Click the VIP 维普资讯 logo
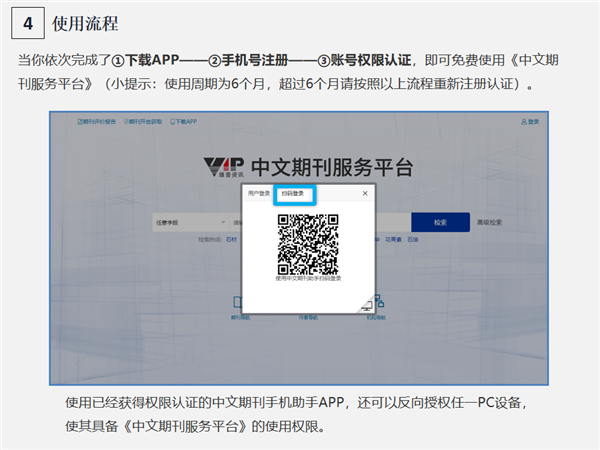The height and width of the screenshot is (450, 600). 224,167
